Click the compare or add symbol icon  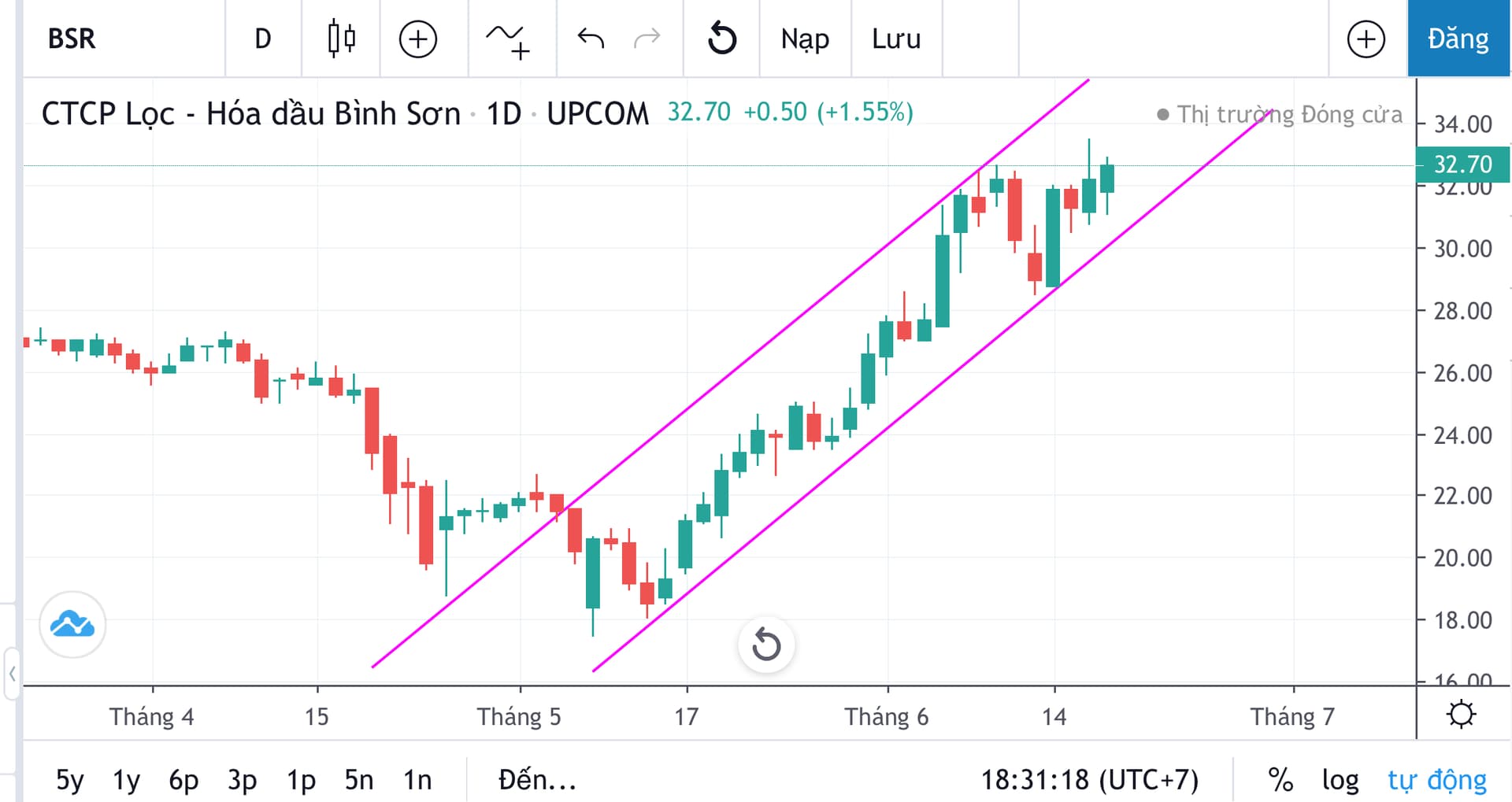click(417, 39)
